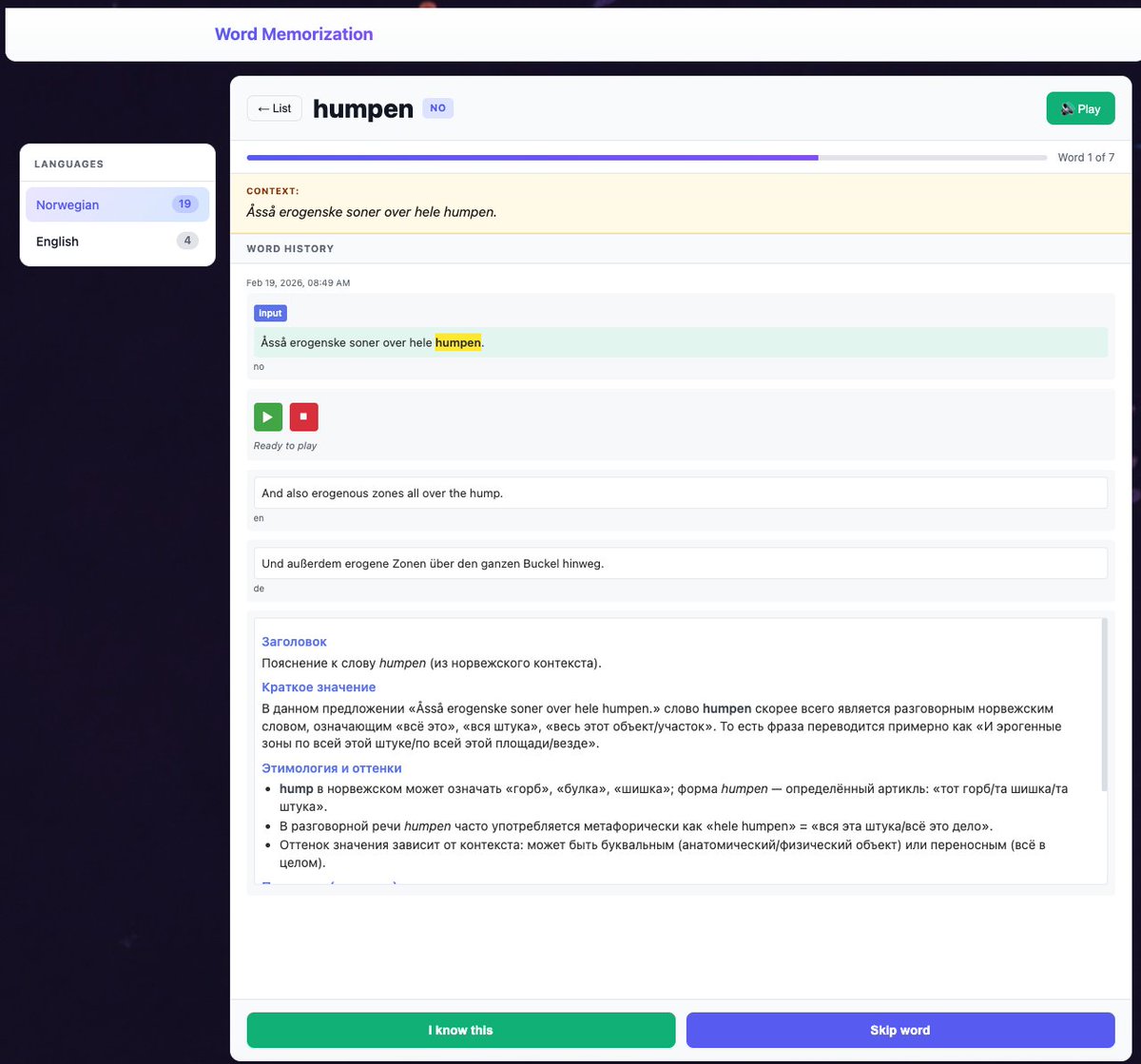The width and height of the screenshot is (1141, 1064).
Task: Click the Краткое значение heading
Action: (319, 687)
